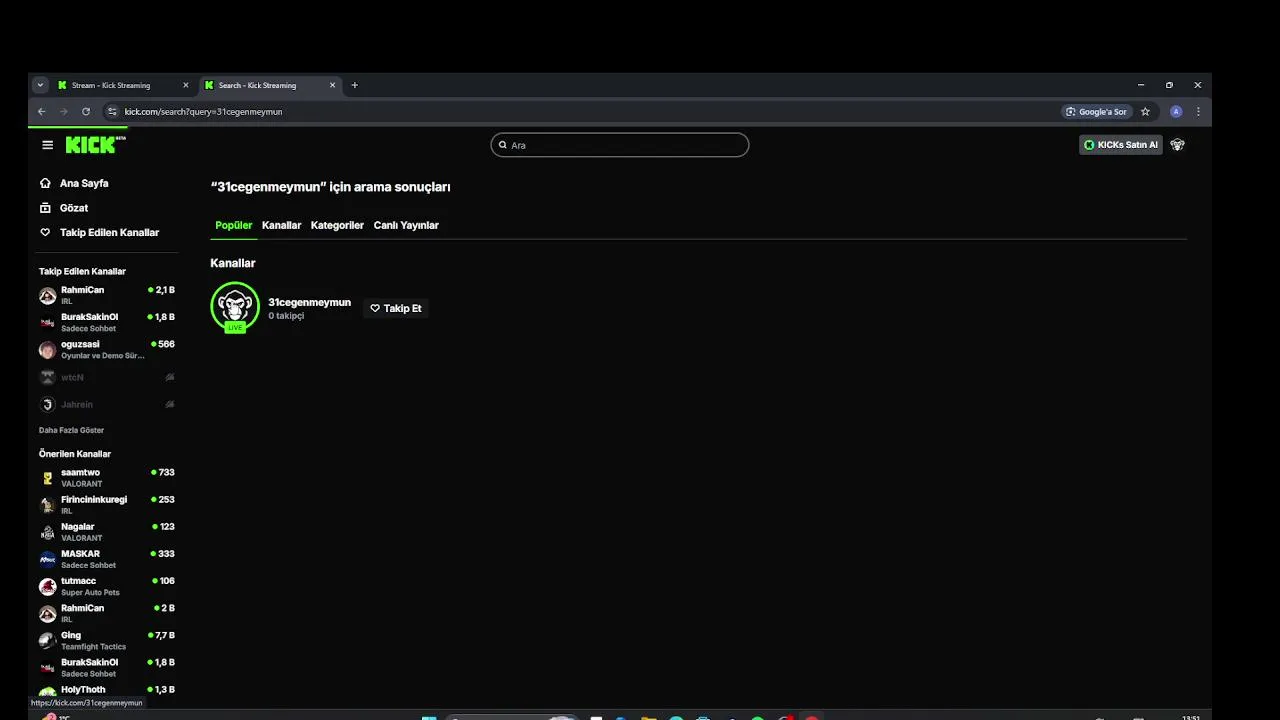Image resolution: width=1280 pixels, height=720 pixels.
Task: Click wtcN offline status icon
Action: coord(169,377)
